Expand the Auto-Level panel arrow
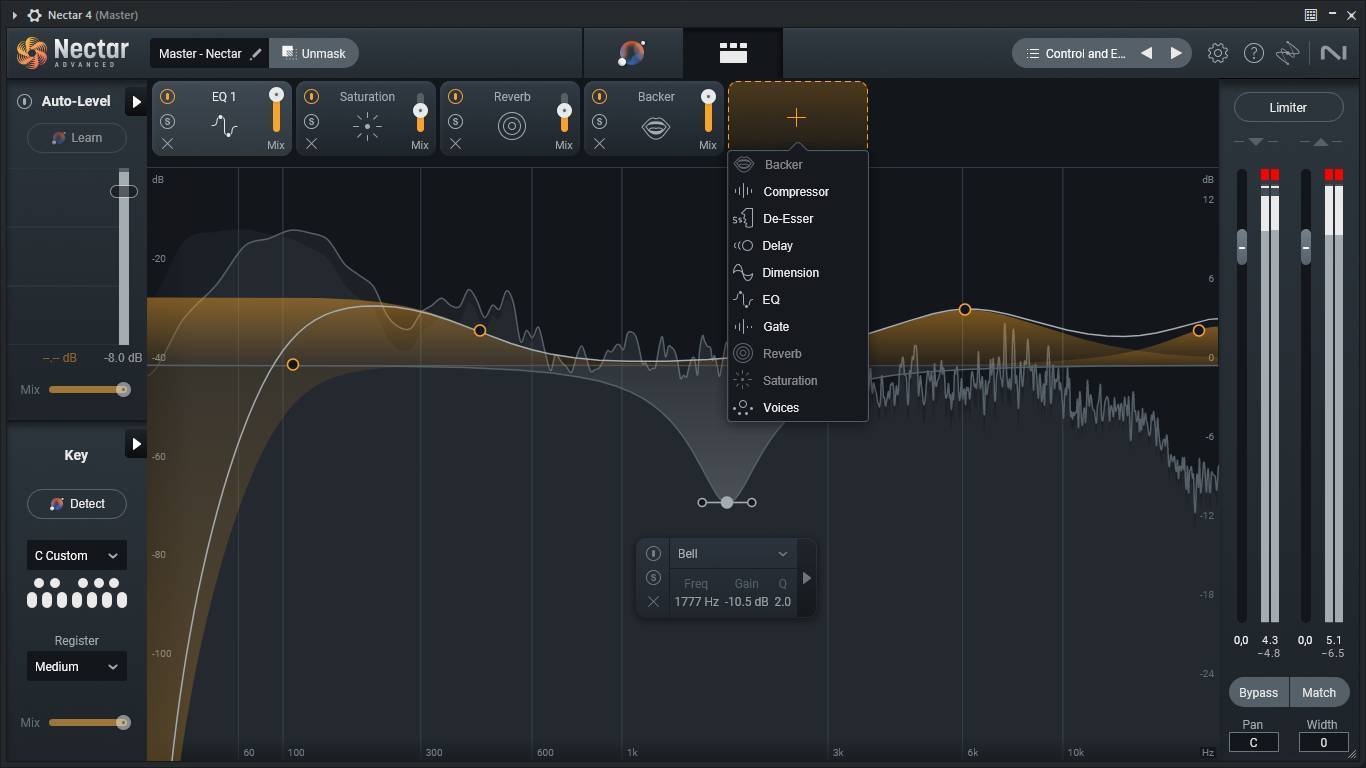 pyautogui.click(x=136, y=101)
